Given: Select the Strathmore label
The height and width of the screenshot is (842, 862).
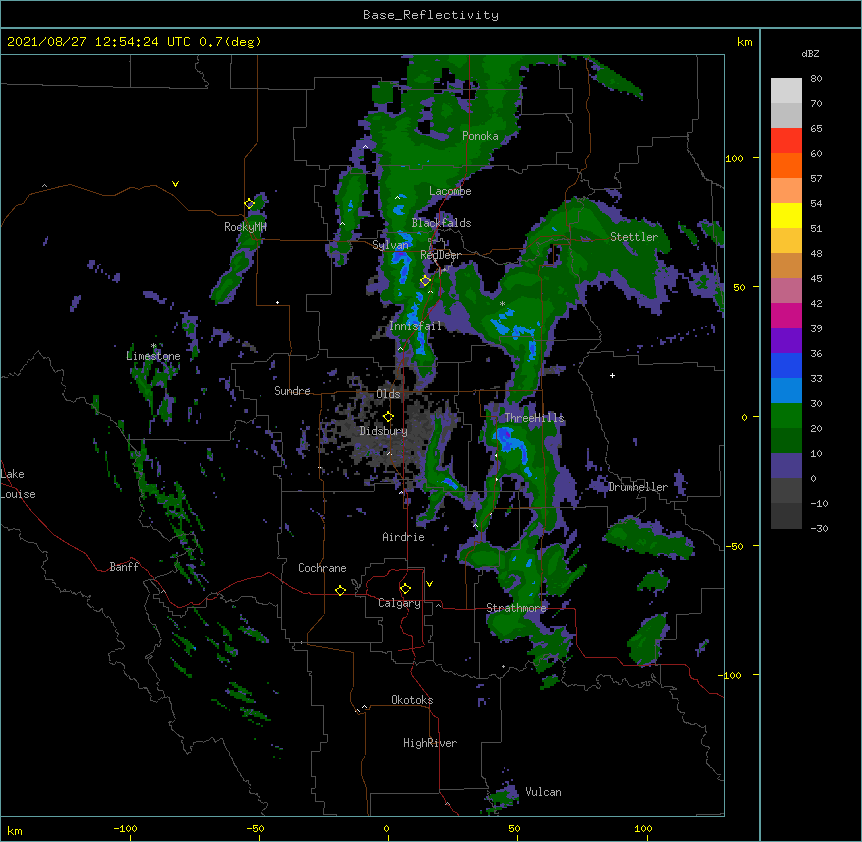Looking at the screenshot, I should [x=516, y=608].
